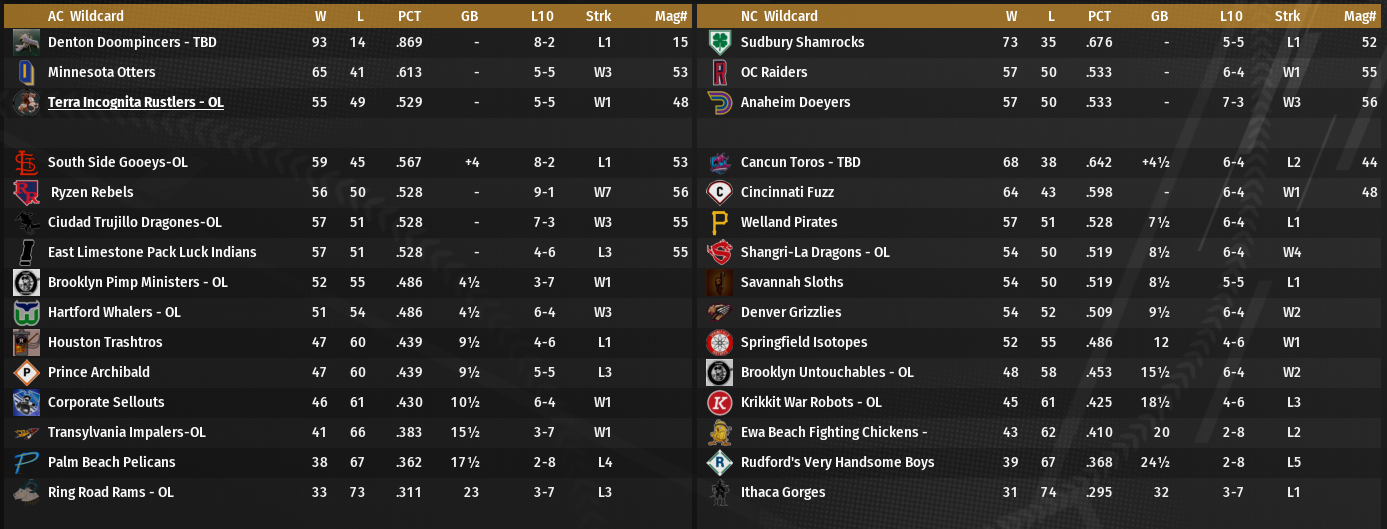Click the South Side Gooeys logo
1387x529 pixels.
tap(27, 162)
